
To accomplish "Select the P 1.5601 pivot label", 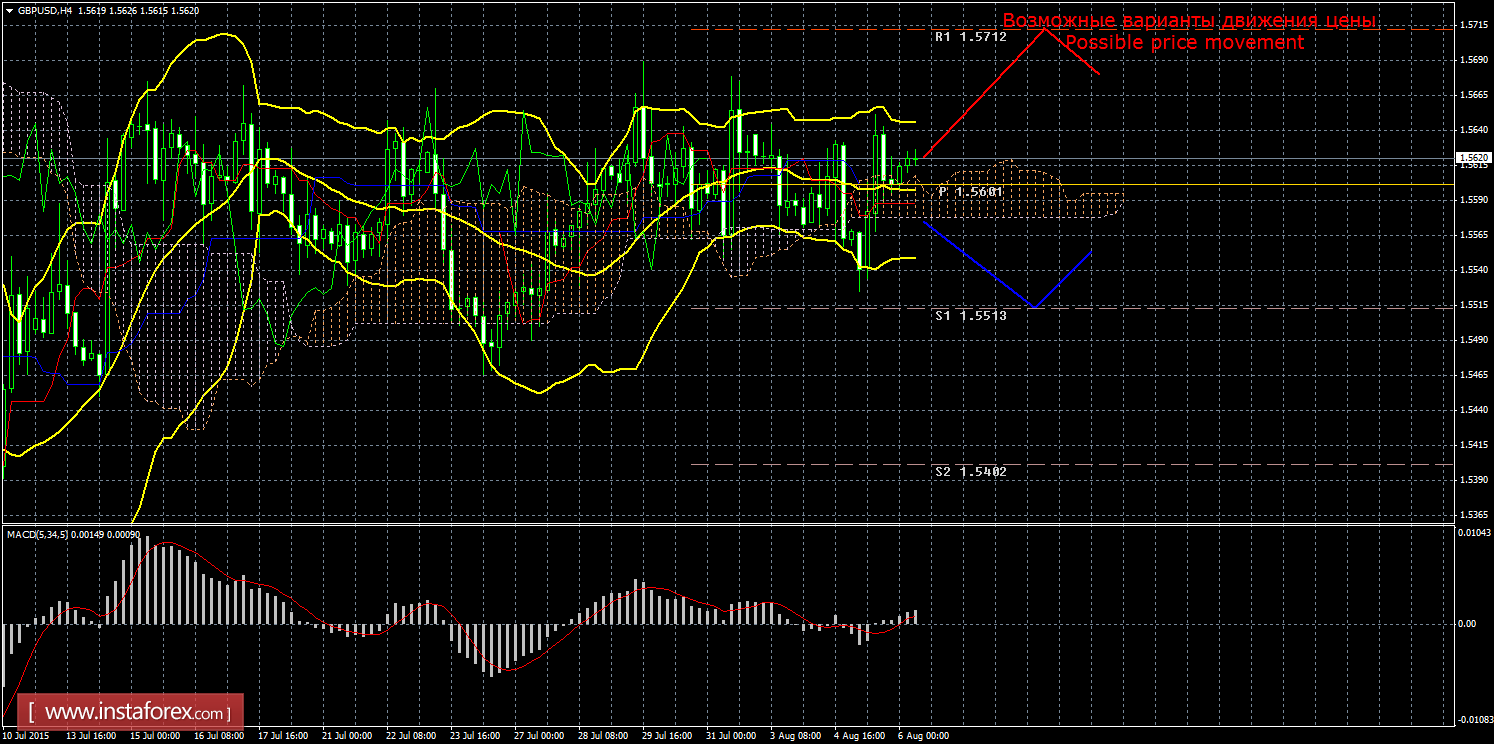I will 970,191.
